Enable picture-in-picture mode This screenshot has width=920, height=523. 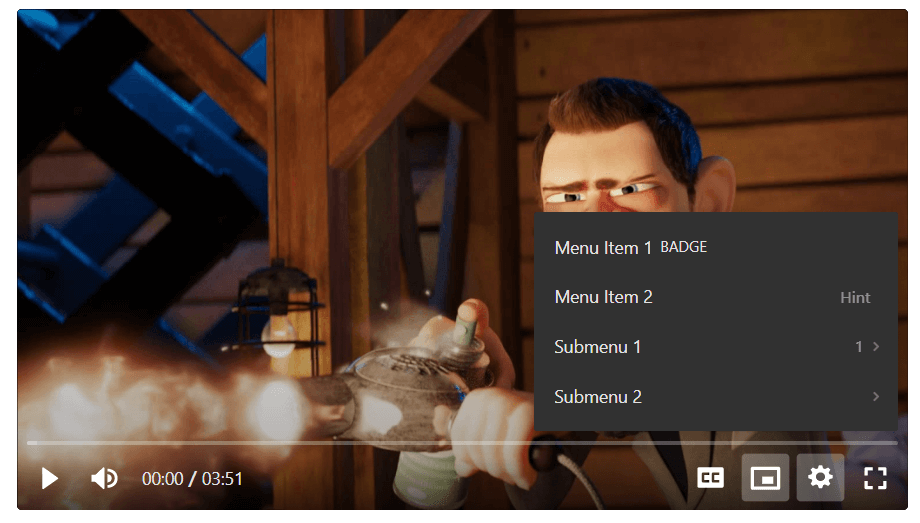(765, 478)
